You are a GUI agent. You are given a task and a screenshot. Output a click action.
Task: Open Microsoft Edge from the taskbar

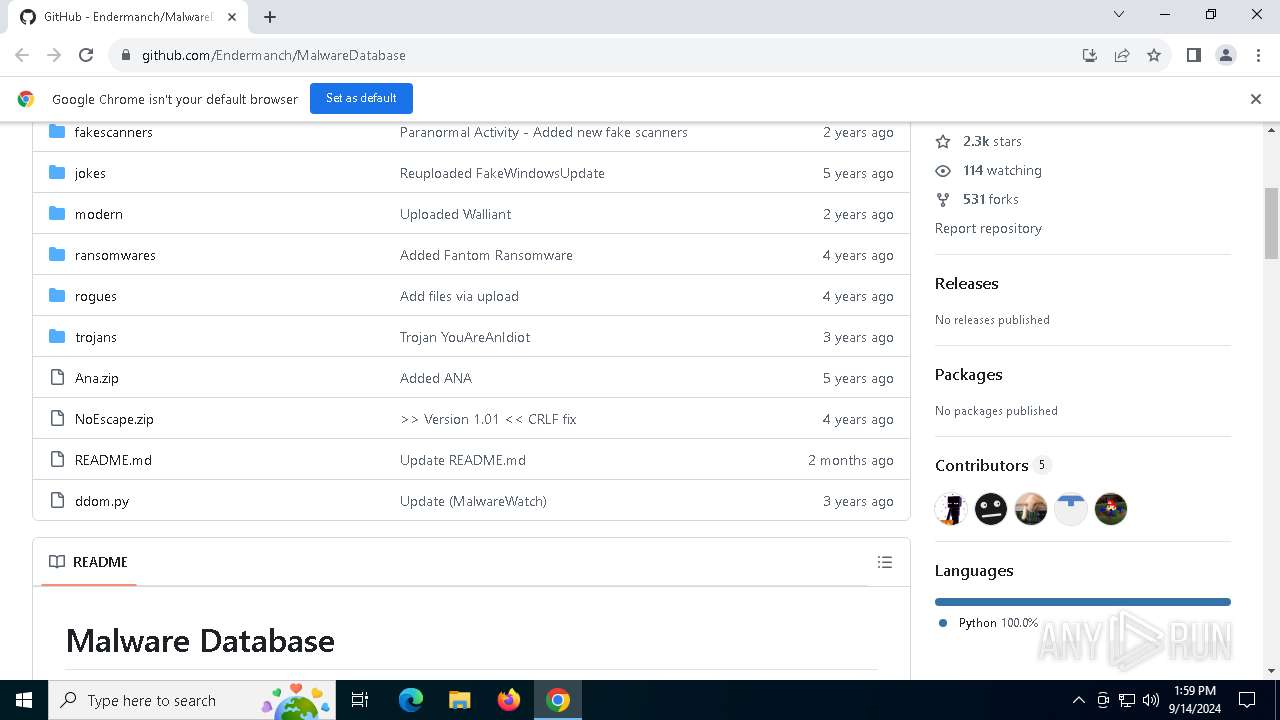coord(411,700)
